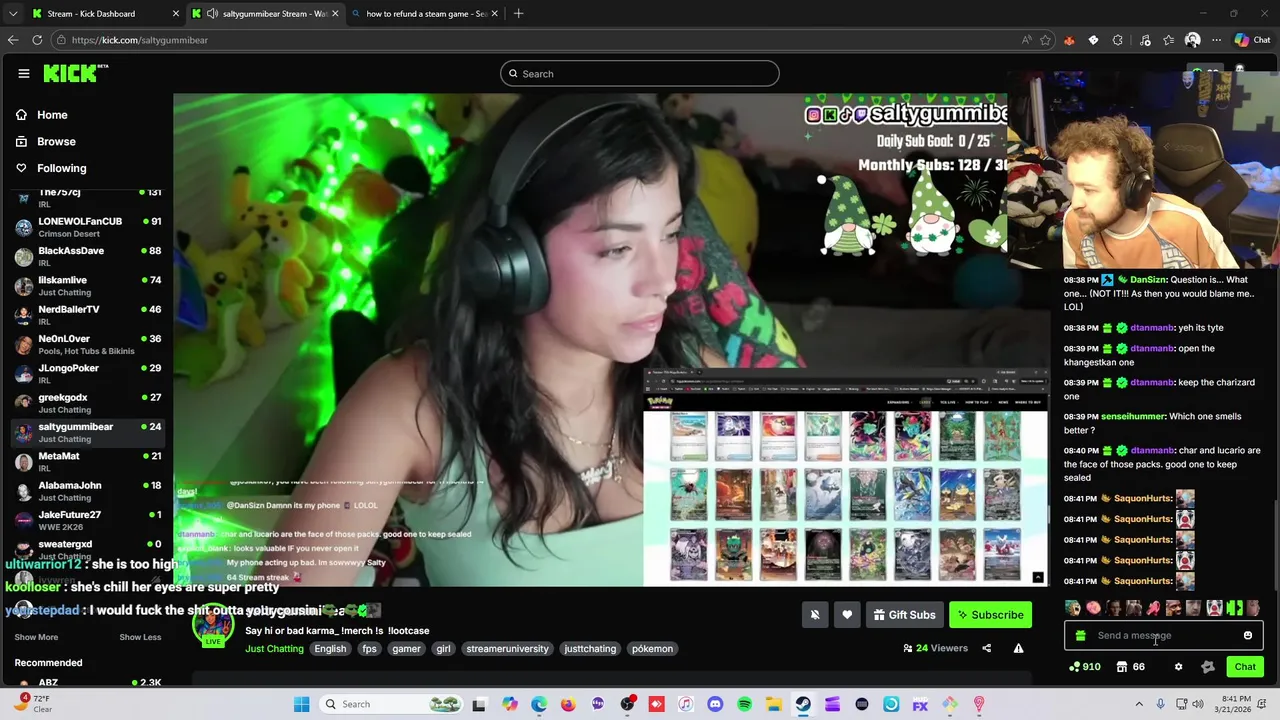Open a new browser tab
Viewport: 1280px width, 720px height.
coord(518,14)
